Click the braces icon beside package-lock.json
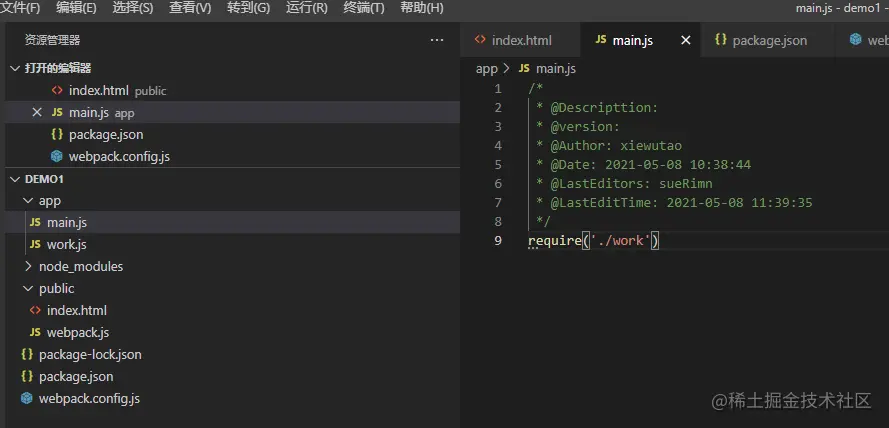Image resolution: width=889 pixels, height=428 pixels. [x=27, y=354]
